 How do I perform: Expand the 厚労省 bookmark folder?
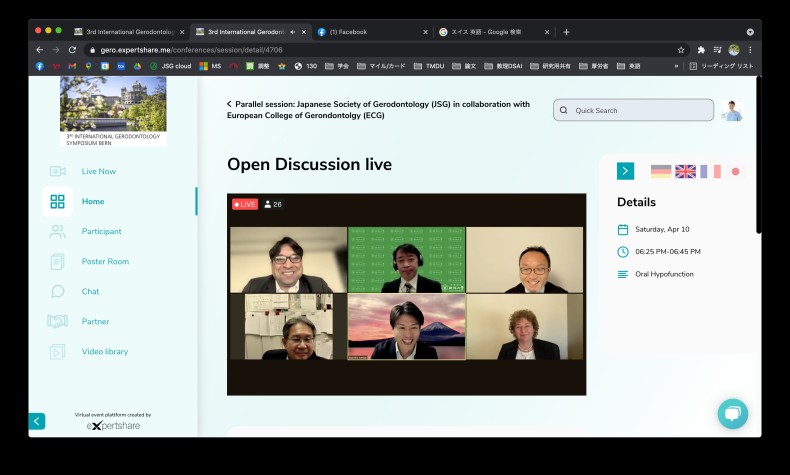pos(594,66)
